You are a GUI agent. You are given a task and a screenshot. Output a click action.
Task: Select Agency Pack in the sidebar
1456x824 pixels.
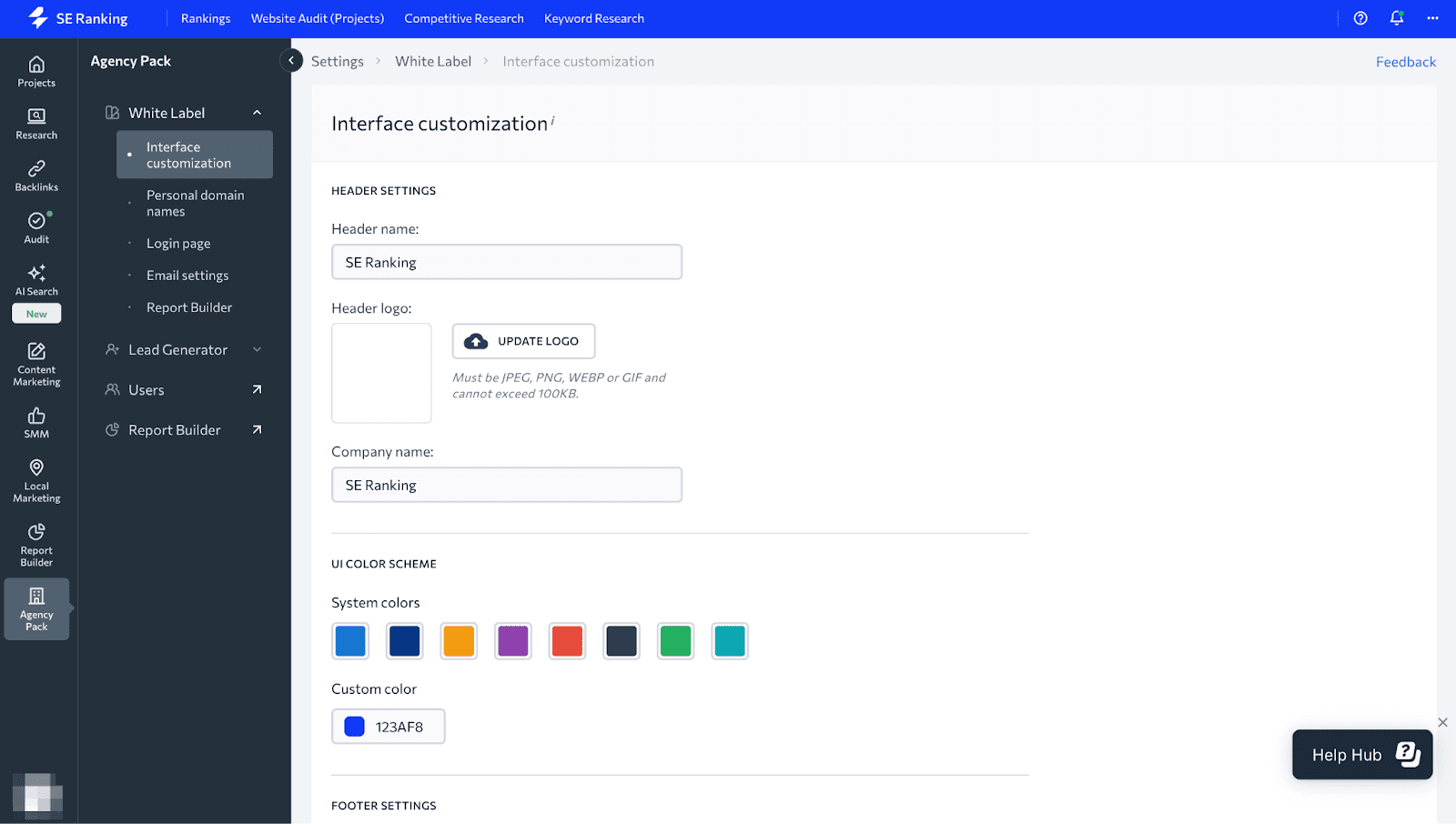[36, 609]
